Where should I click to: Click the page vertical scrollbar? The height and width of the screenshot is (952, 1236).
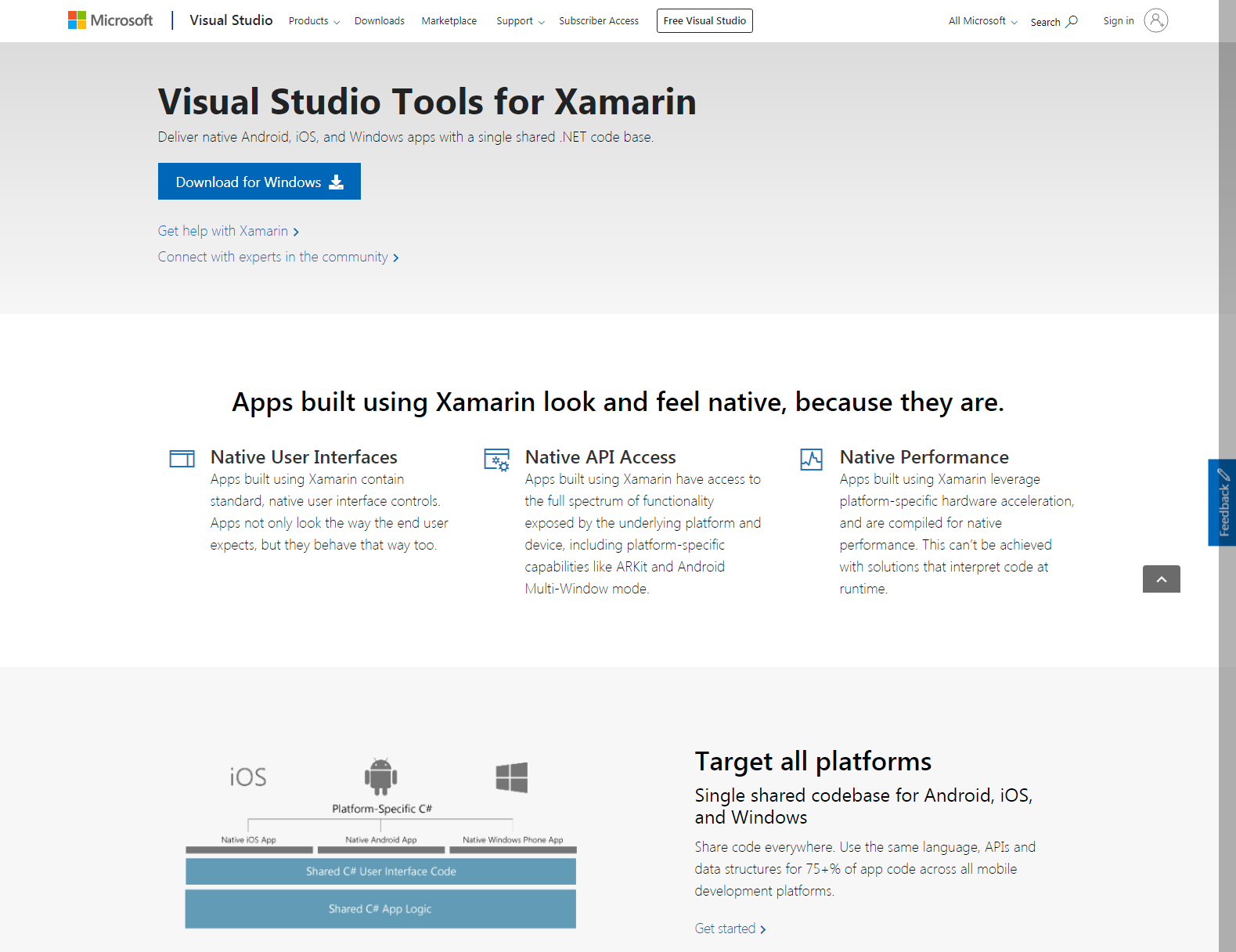pos(1227,476)
